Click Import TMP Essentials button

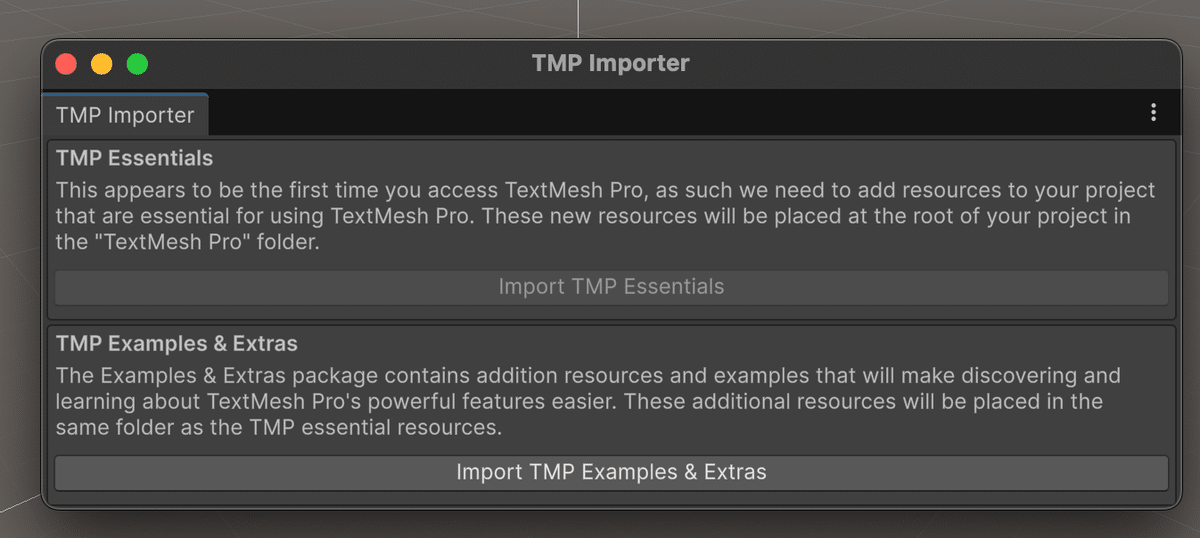click(611, 287)
